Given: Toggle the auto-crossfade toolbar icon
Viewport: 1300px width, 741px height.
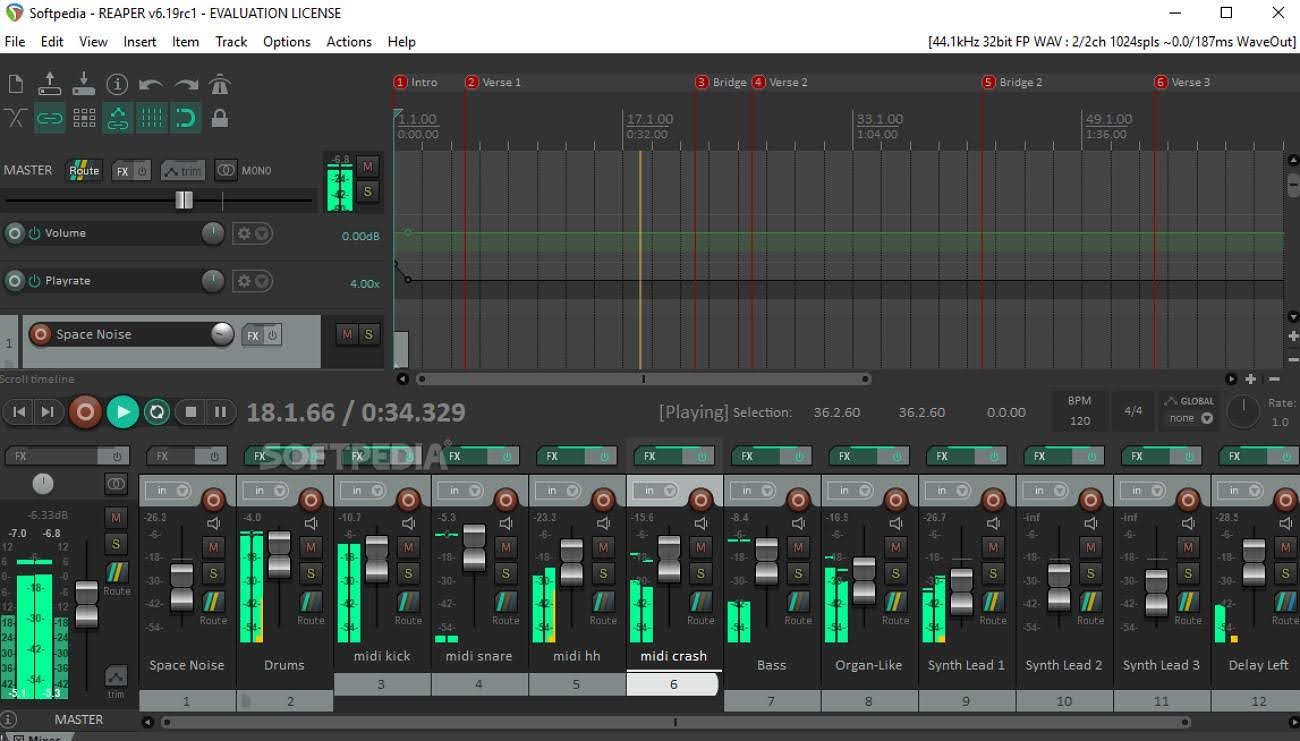Looking at the screenshot, I should click(15, 118).
